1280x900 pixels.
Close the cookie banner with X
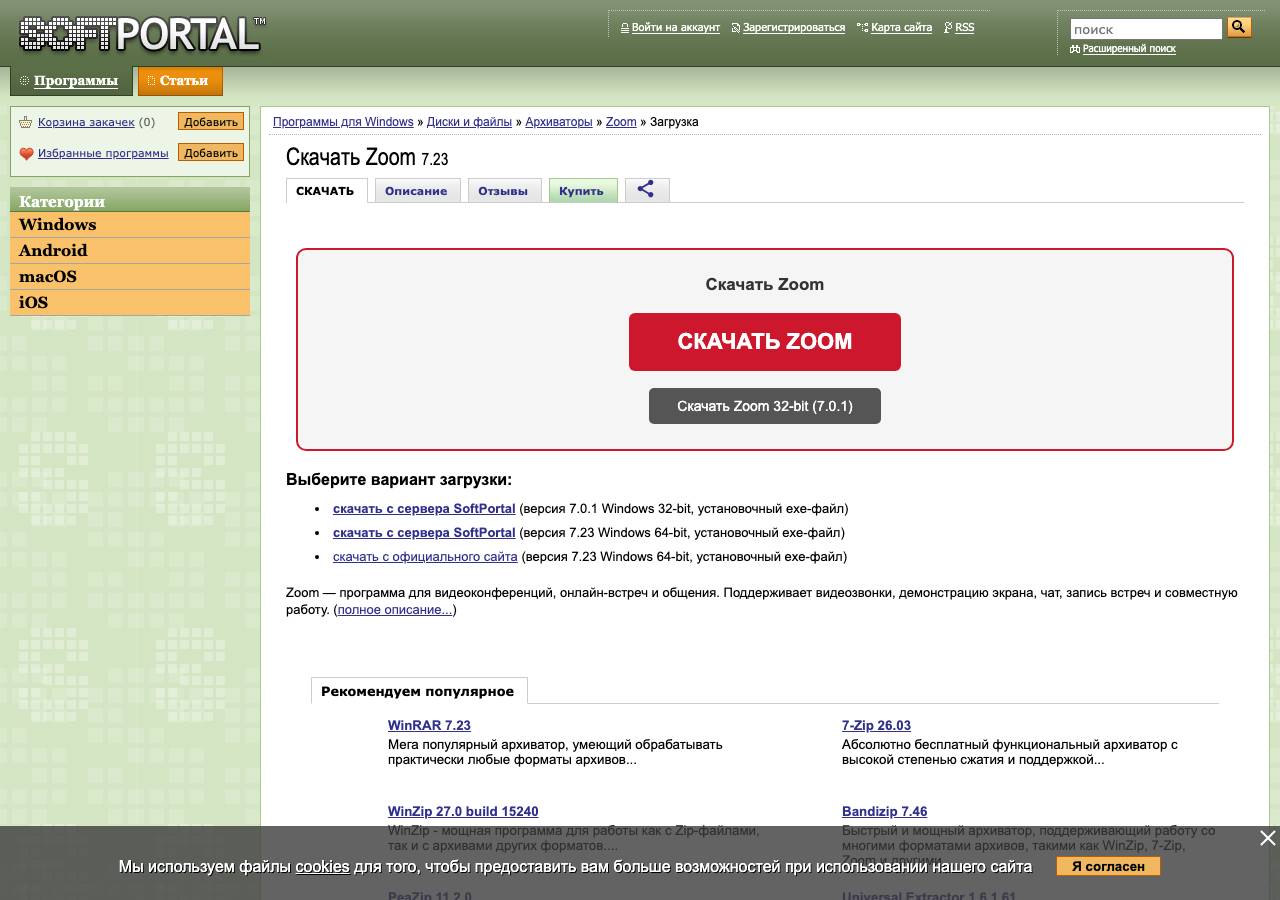click(1267, 838)
